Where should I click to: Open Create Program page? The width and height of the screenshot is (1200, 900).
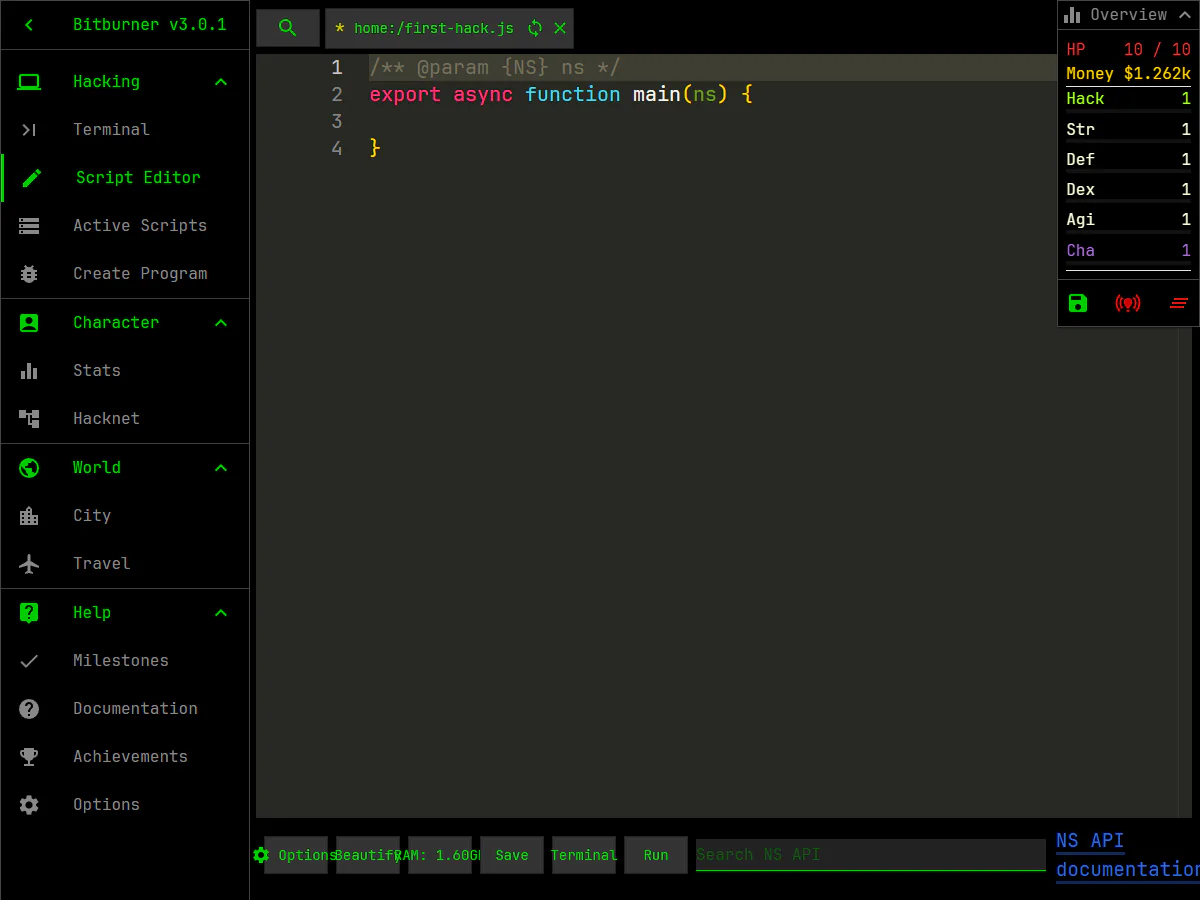(125, 274)
